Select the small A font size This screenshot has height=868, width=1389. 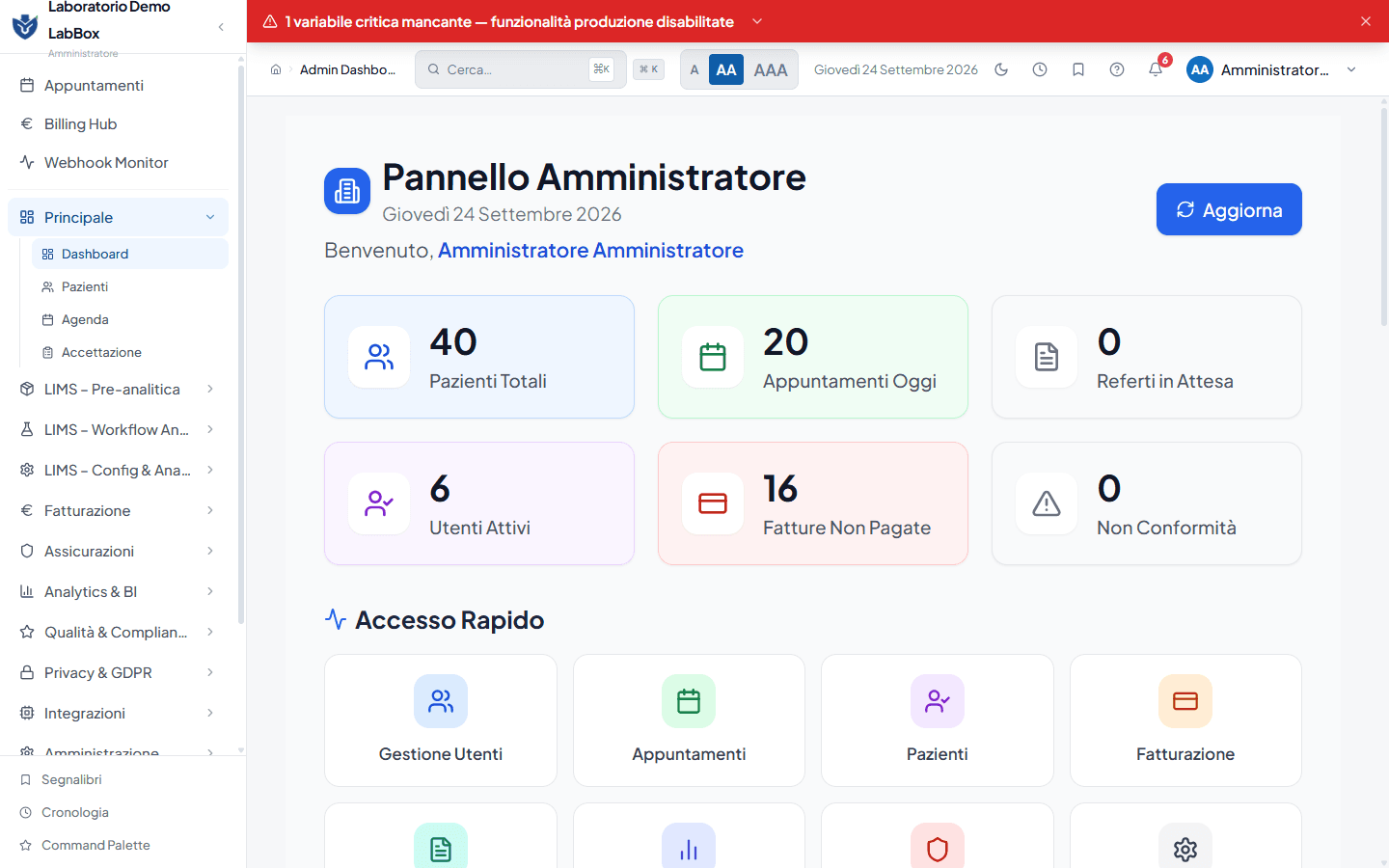pyautogui.click(x=694, y=69)
